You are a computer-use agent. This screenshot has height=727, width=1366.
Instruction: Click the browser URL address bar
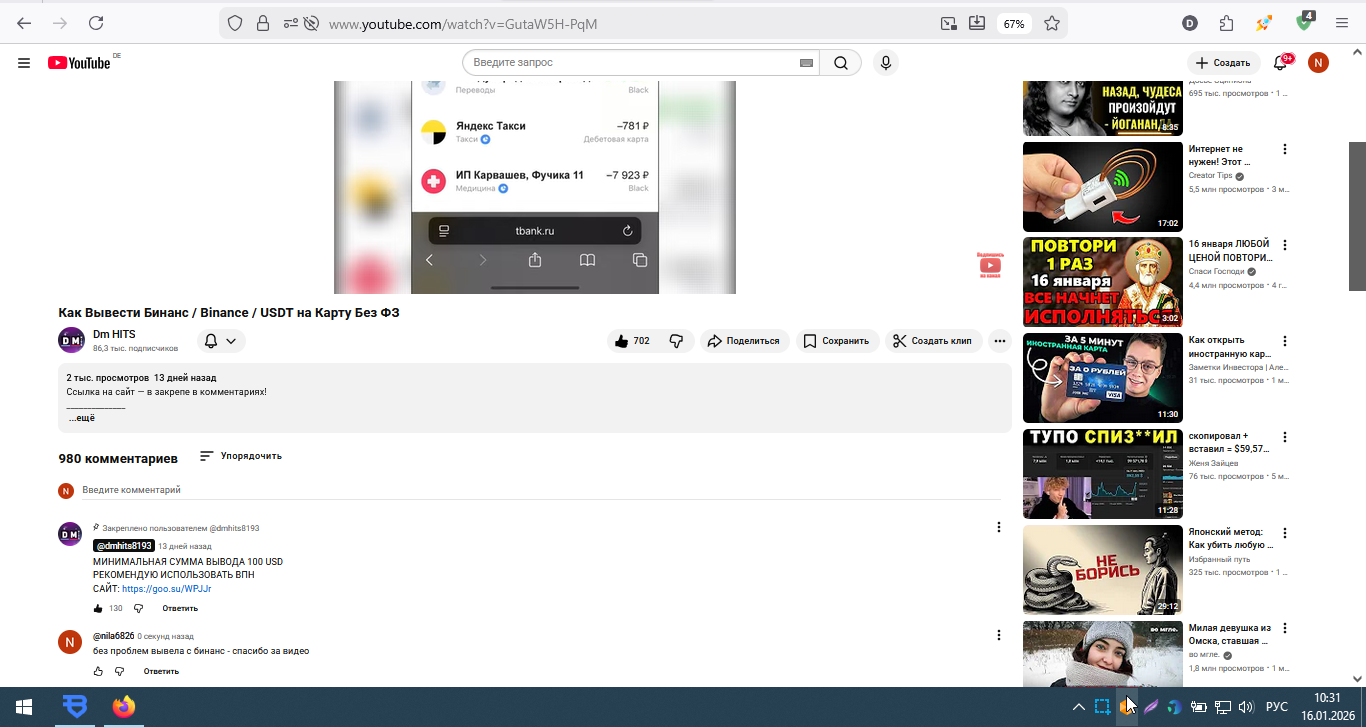630,23
